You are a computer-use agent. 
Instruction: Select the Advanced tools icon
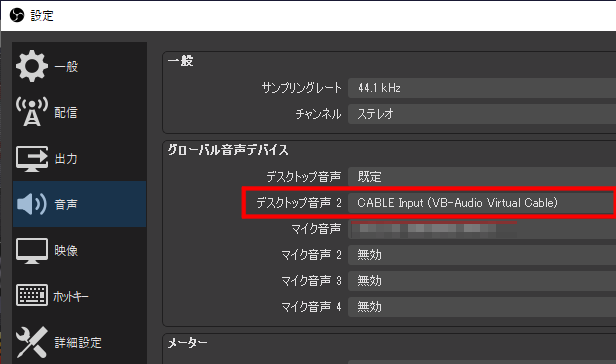coord(32,342)
